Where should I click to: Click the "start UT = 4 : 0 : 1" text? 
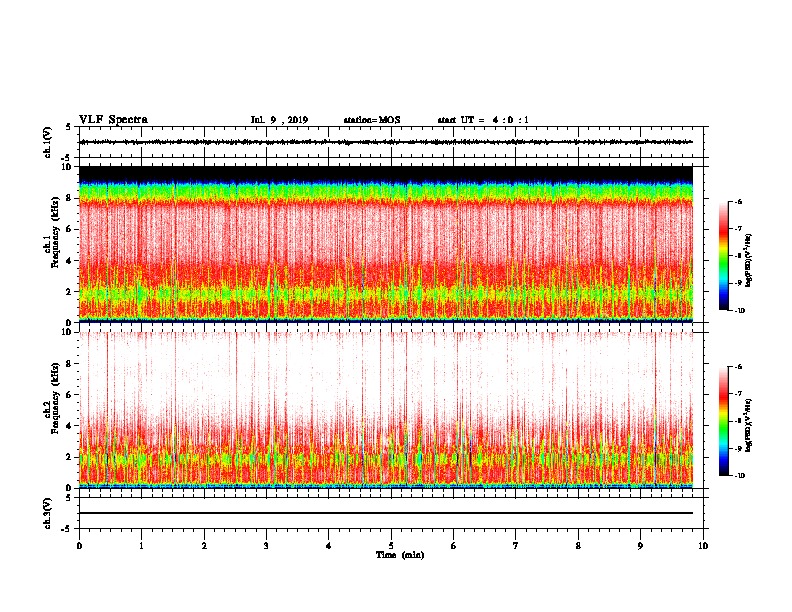tap(483, 120)
